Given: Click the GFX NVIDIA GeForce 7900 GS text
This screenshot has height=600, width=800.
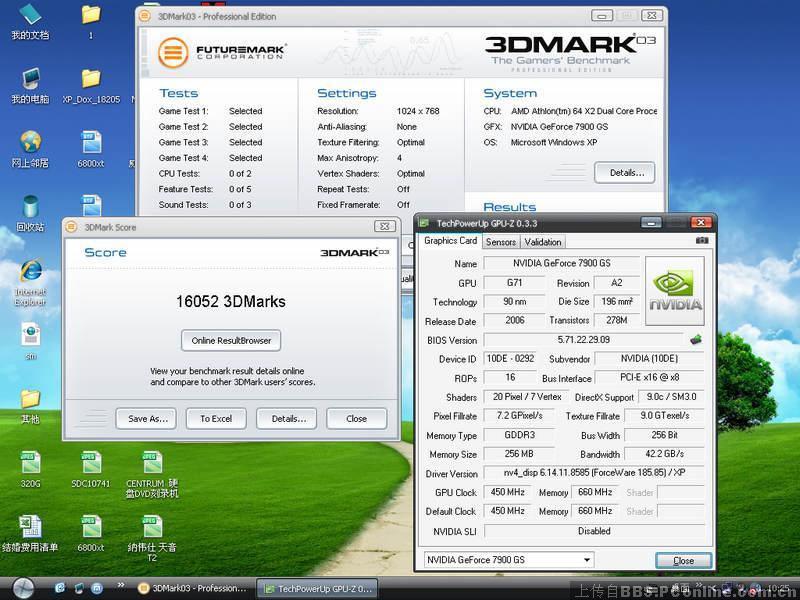Looking at the screenshot, I should [x=559, y=127].
